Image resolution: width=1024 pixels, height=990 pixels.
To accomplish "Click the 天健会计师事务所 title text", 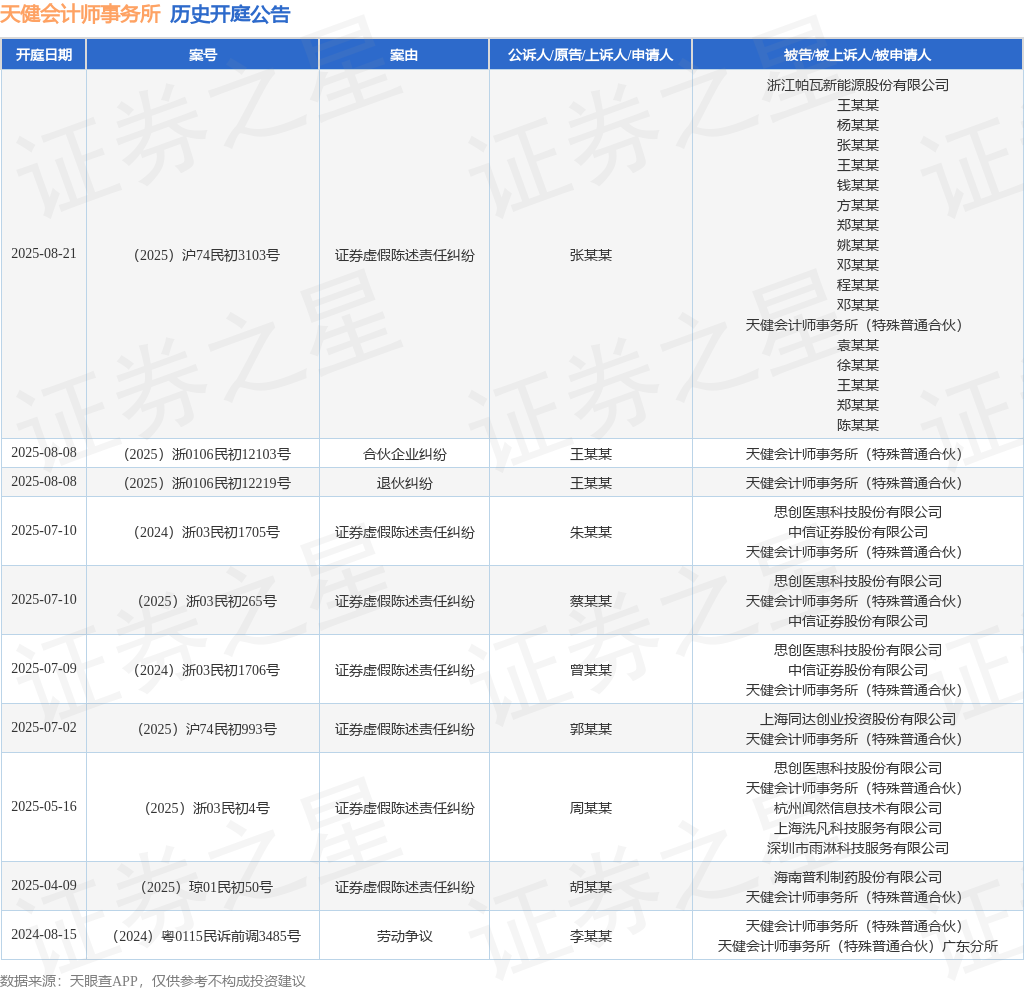I will (x=80, y=14).
